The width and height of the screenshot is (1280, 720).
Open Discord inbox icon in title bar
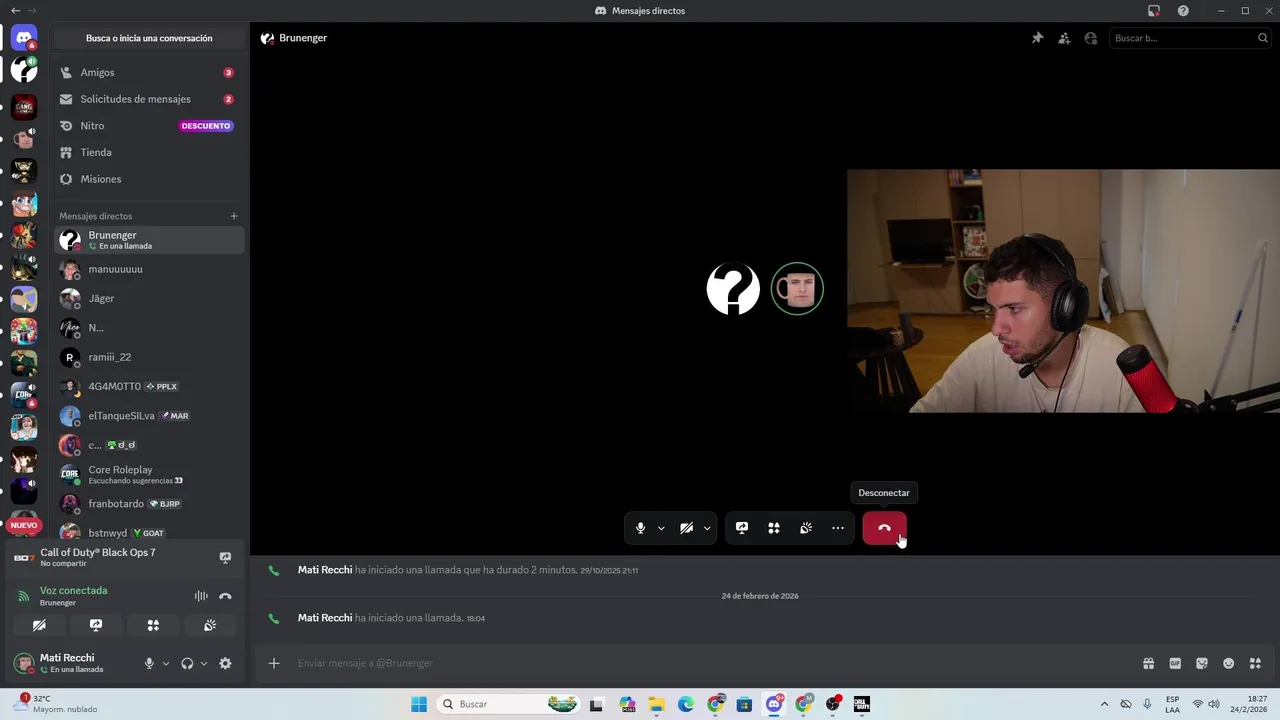[1154, 11]
